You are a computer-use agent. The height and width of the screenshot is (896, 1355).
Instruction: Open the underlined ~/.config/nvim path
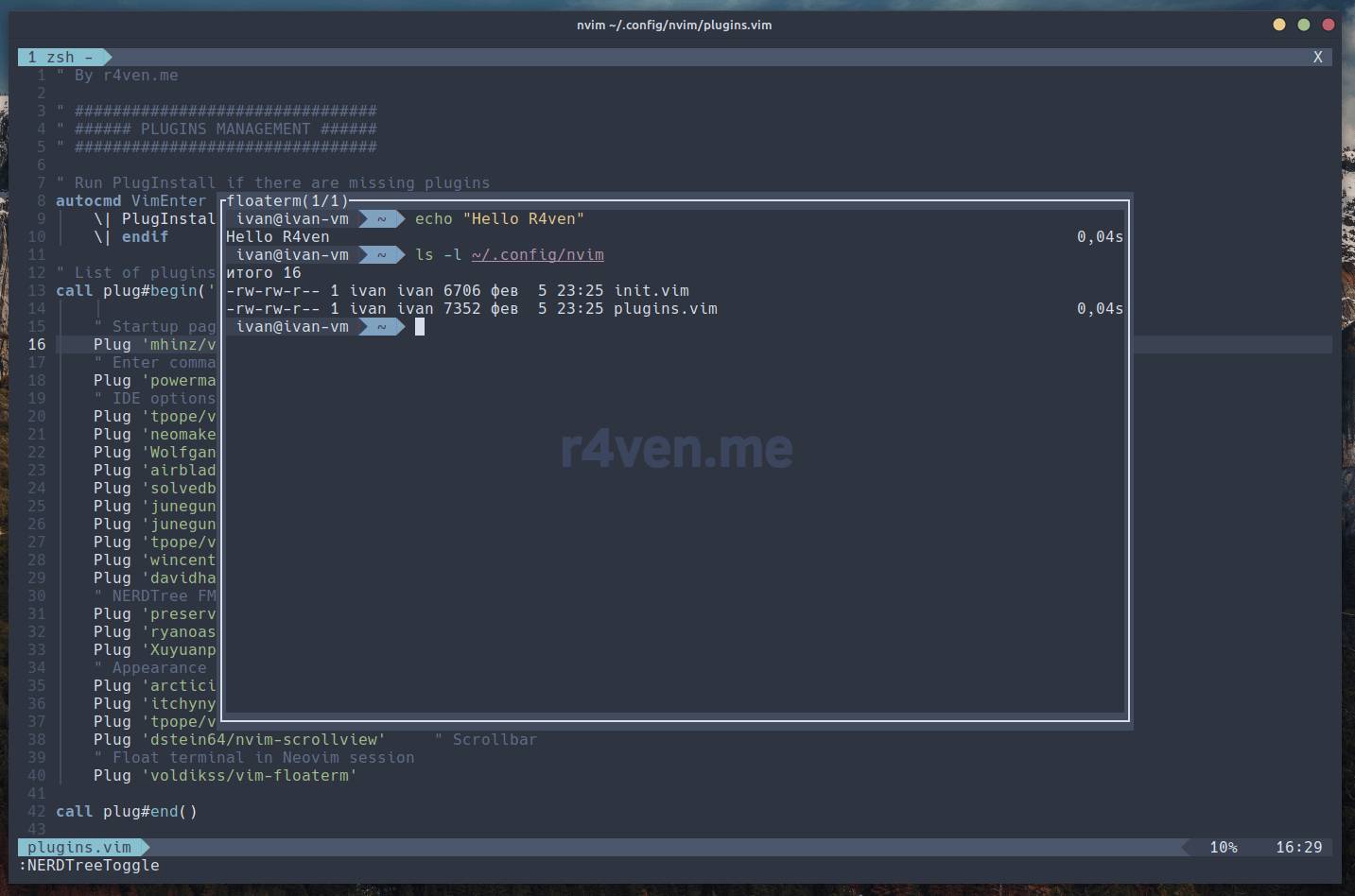537,255
